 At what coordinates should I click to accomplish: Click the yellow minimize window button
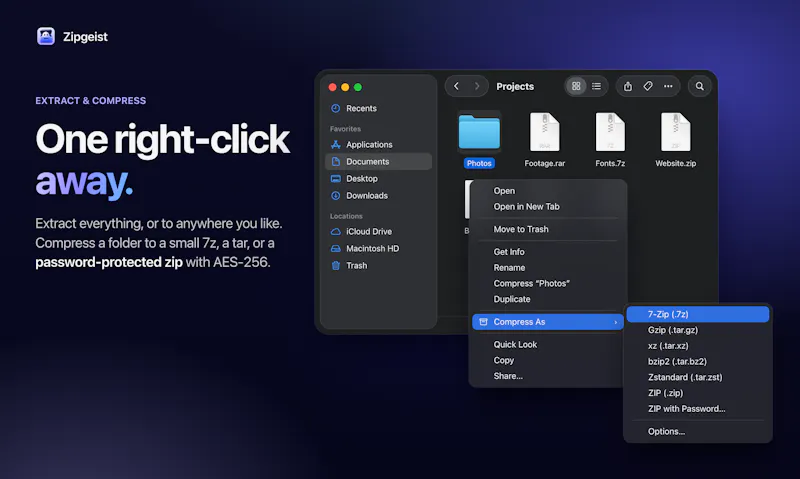tap(345, 87)
